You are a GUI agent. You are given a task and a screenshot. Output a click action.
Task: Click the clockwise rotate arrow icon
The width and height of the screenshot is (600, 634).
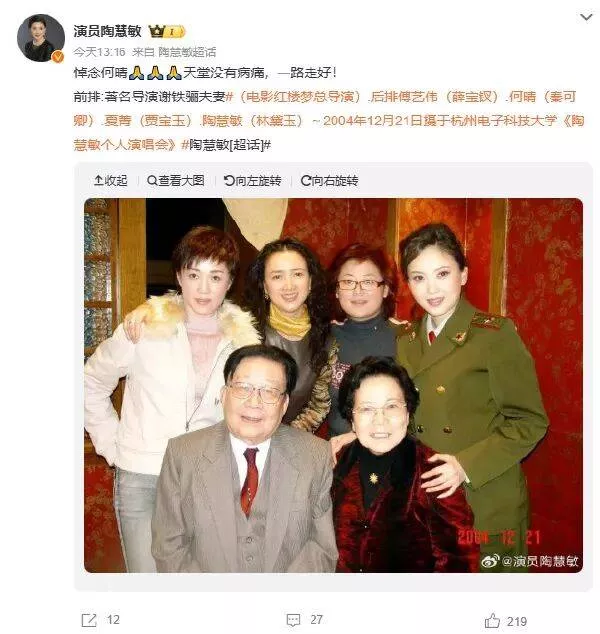point(306,181)
